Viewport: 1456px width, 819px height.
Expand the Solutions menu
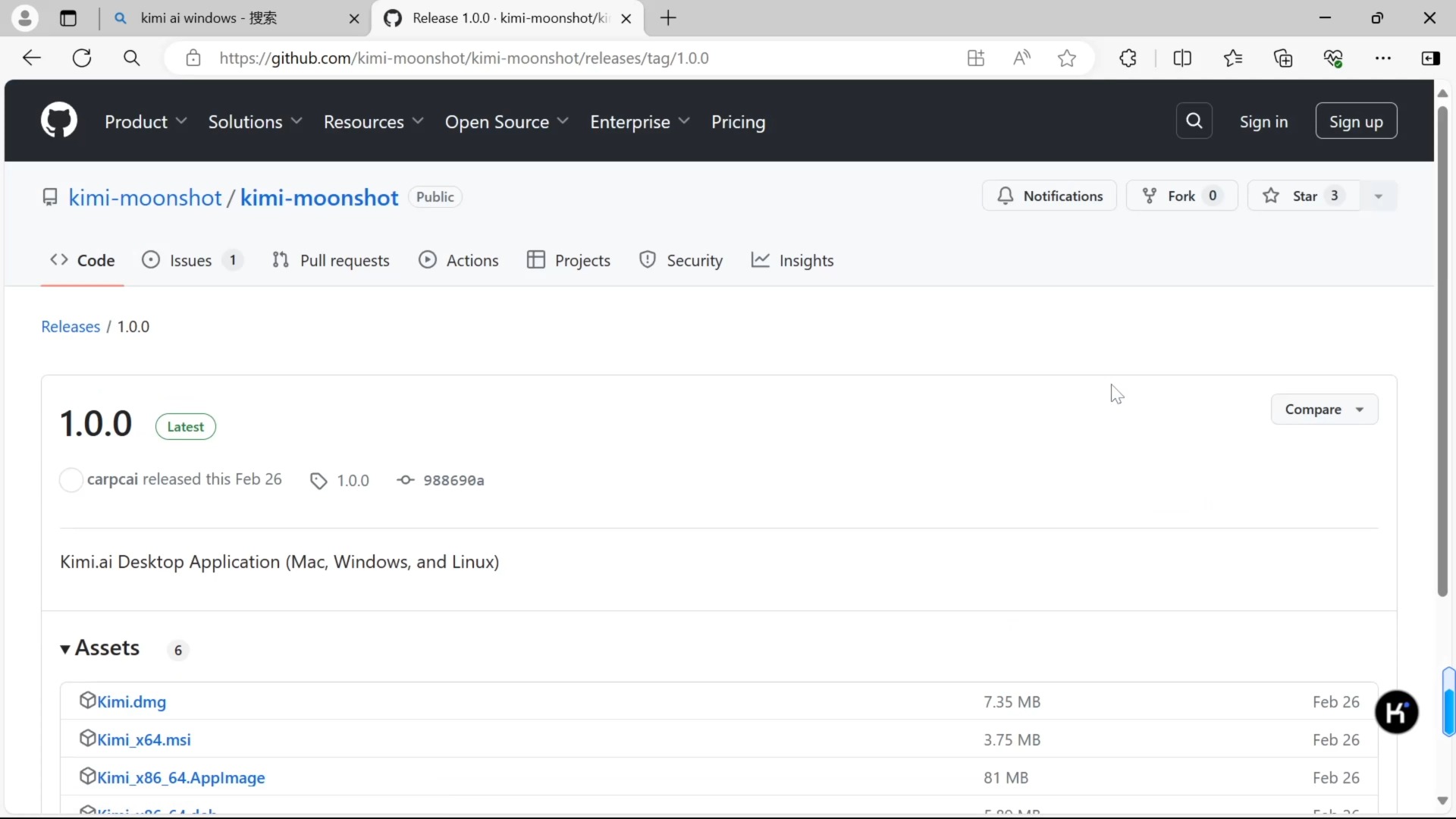click(x=255, y=121)
